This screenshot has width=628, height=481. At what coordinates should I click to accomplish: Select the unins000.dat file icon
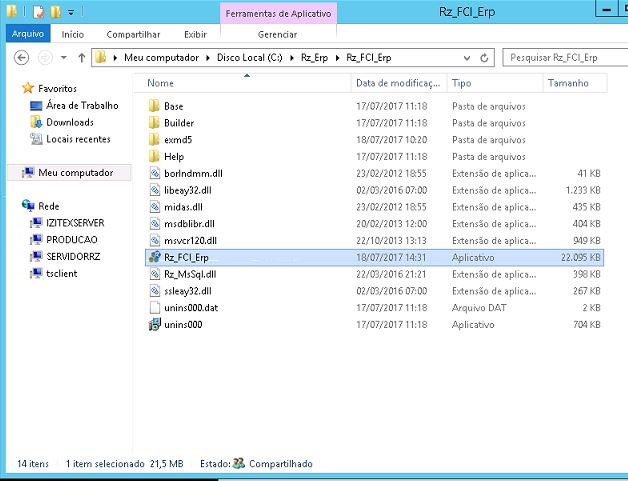155,308
